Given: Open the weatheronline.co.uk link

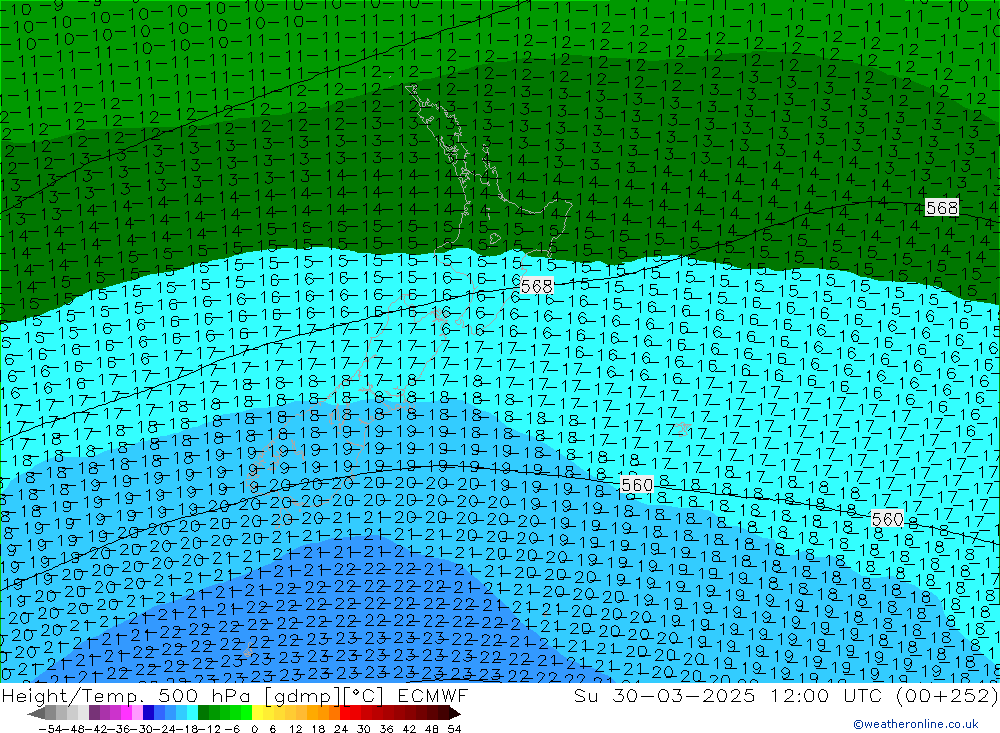Looking at the screenshot, I should tap(916, 723).
